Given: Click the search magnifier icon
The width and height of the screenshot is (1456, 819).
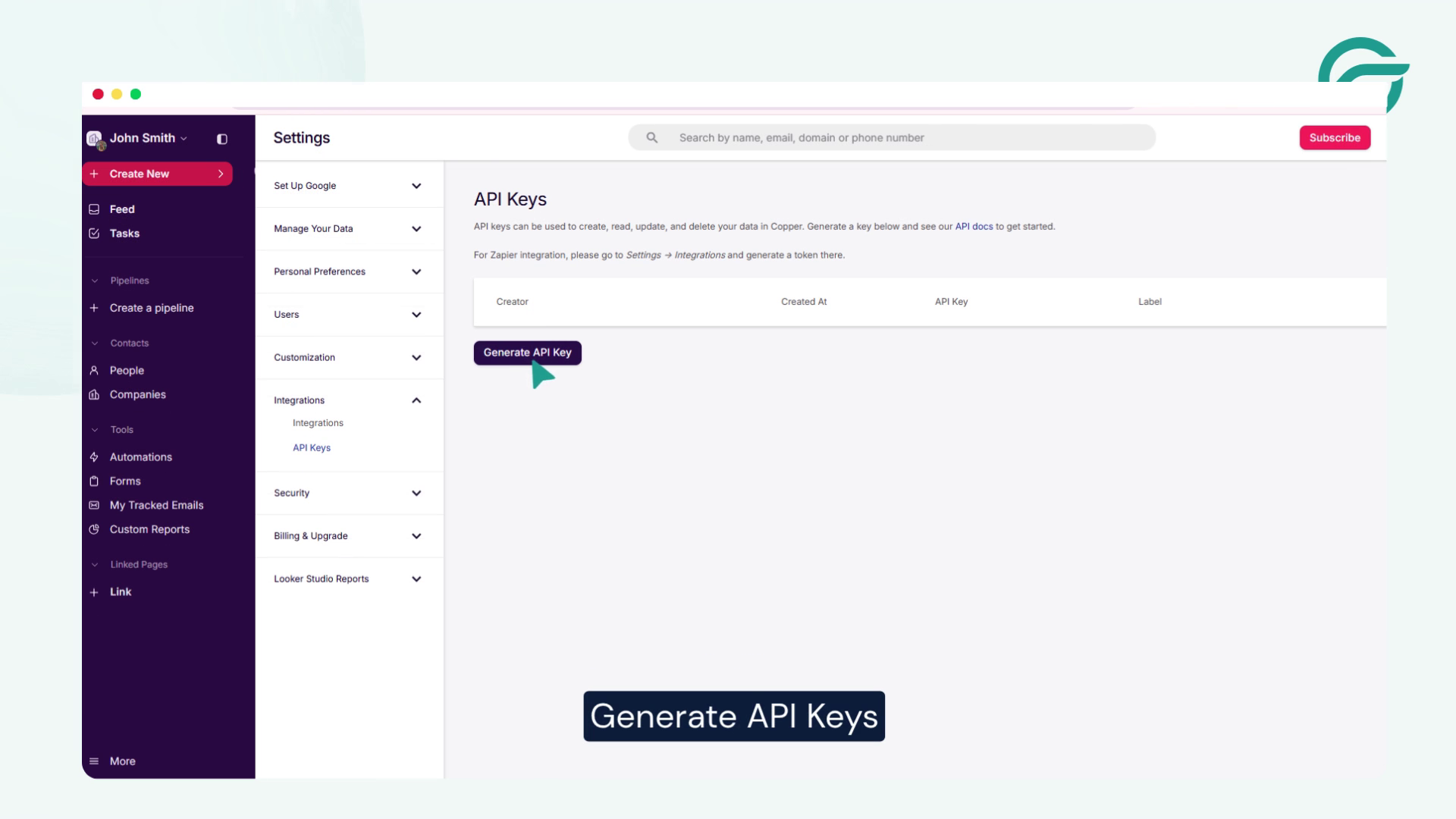Looking at the screenshot, I should click(651, 138).
